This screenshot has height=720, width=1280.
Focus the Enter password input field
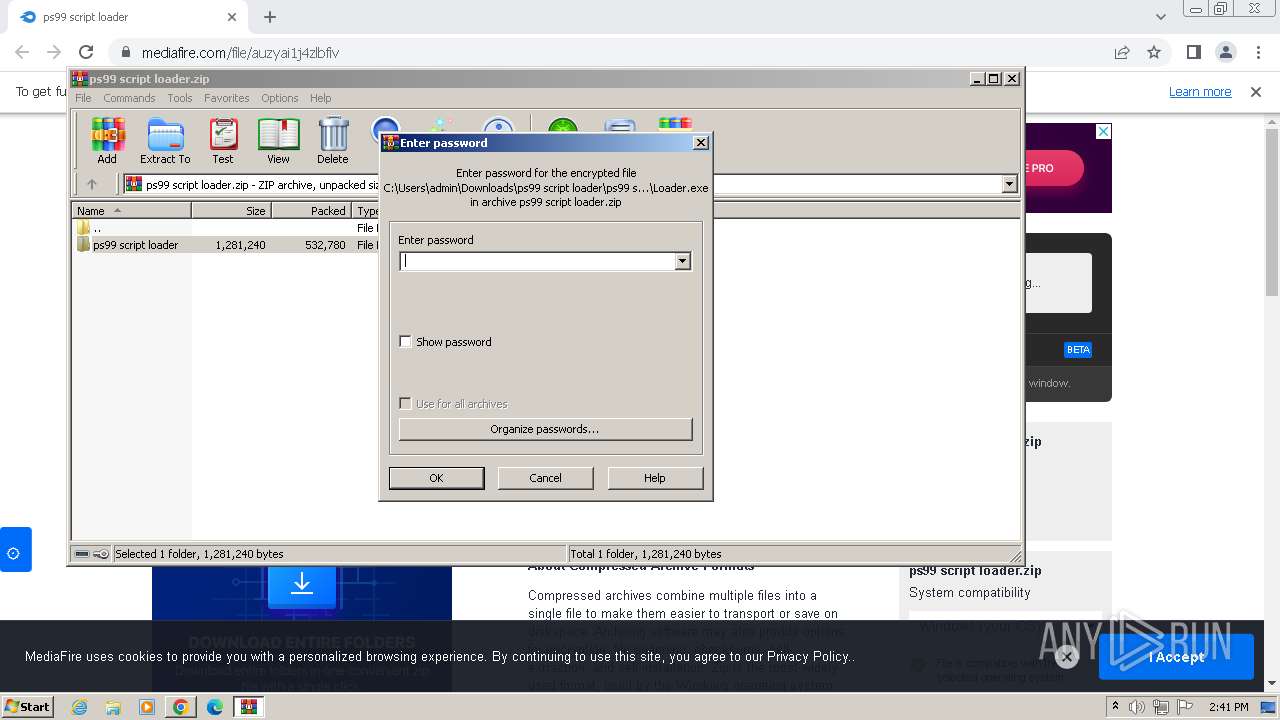point(538,261)
